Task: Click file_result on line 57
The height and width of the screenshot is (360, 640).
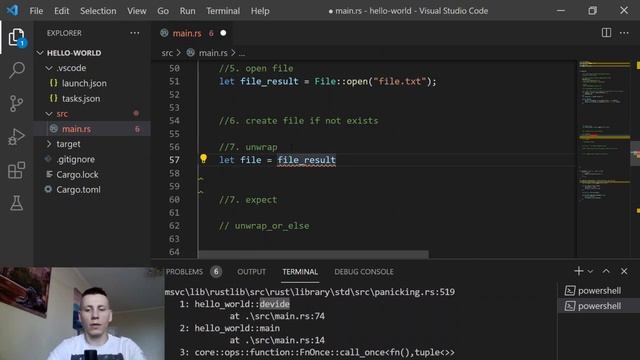Action: [x=307, y=160]
